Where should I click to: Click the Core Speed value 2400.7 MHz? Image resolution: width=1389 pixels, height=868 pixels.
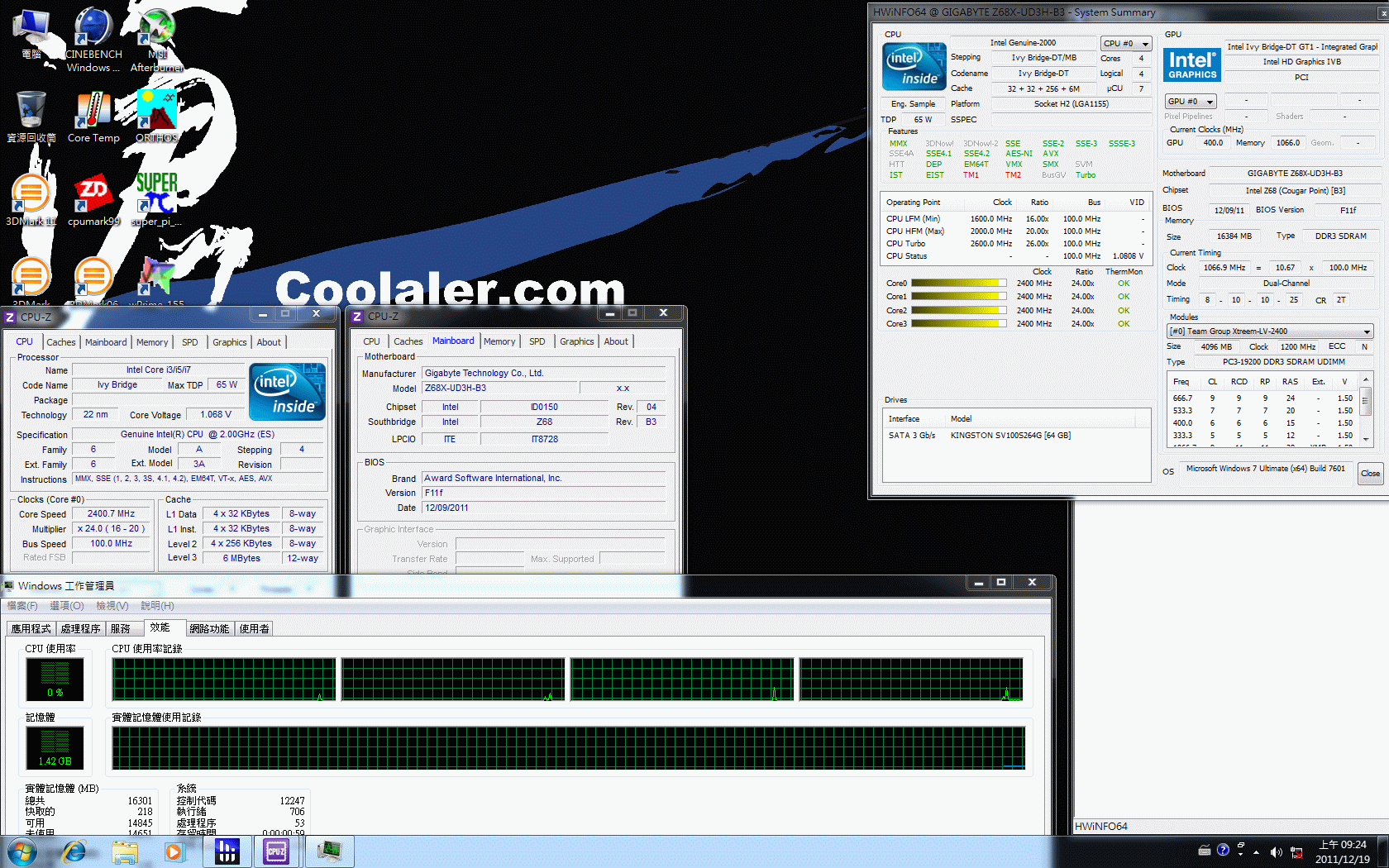click(111, 514)
